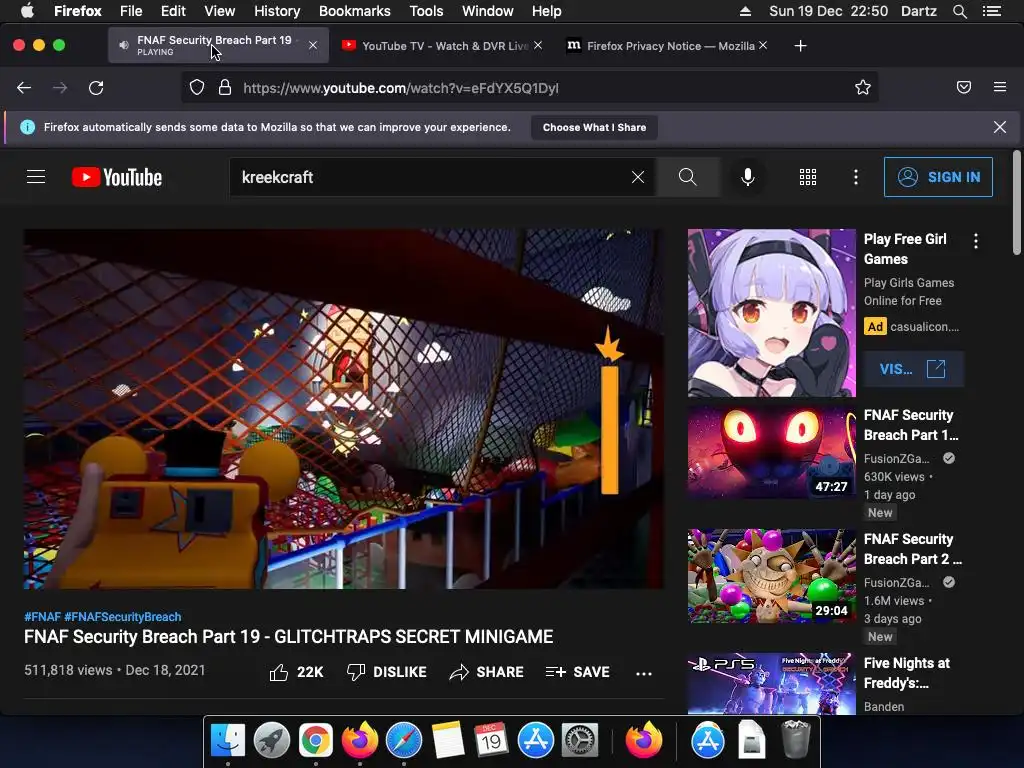Click FNAF Security Breach Part 1 title

point(911,425)
